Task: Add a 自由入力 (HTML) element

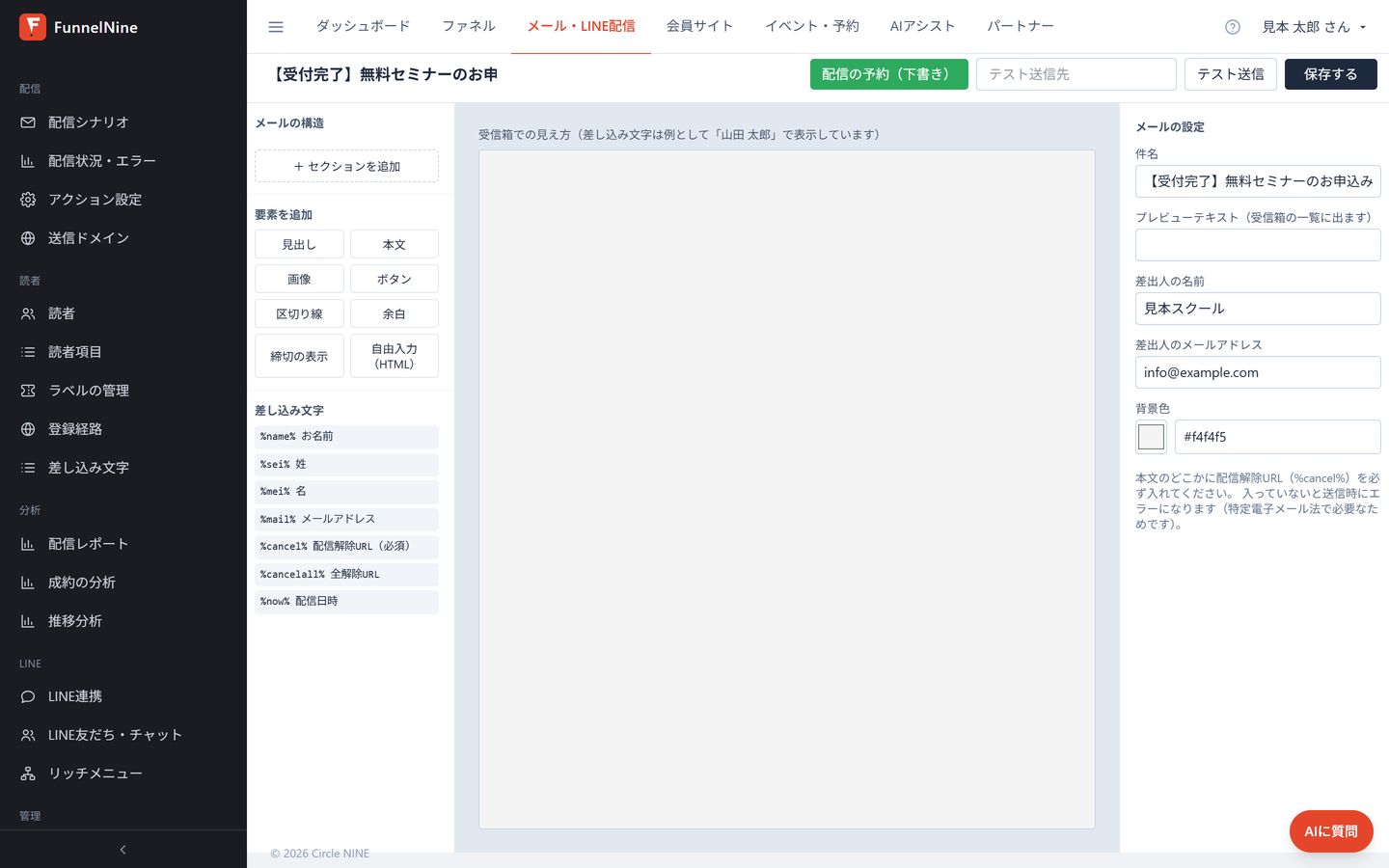Action: tap(395, 356)
